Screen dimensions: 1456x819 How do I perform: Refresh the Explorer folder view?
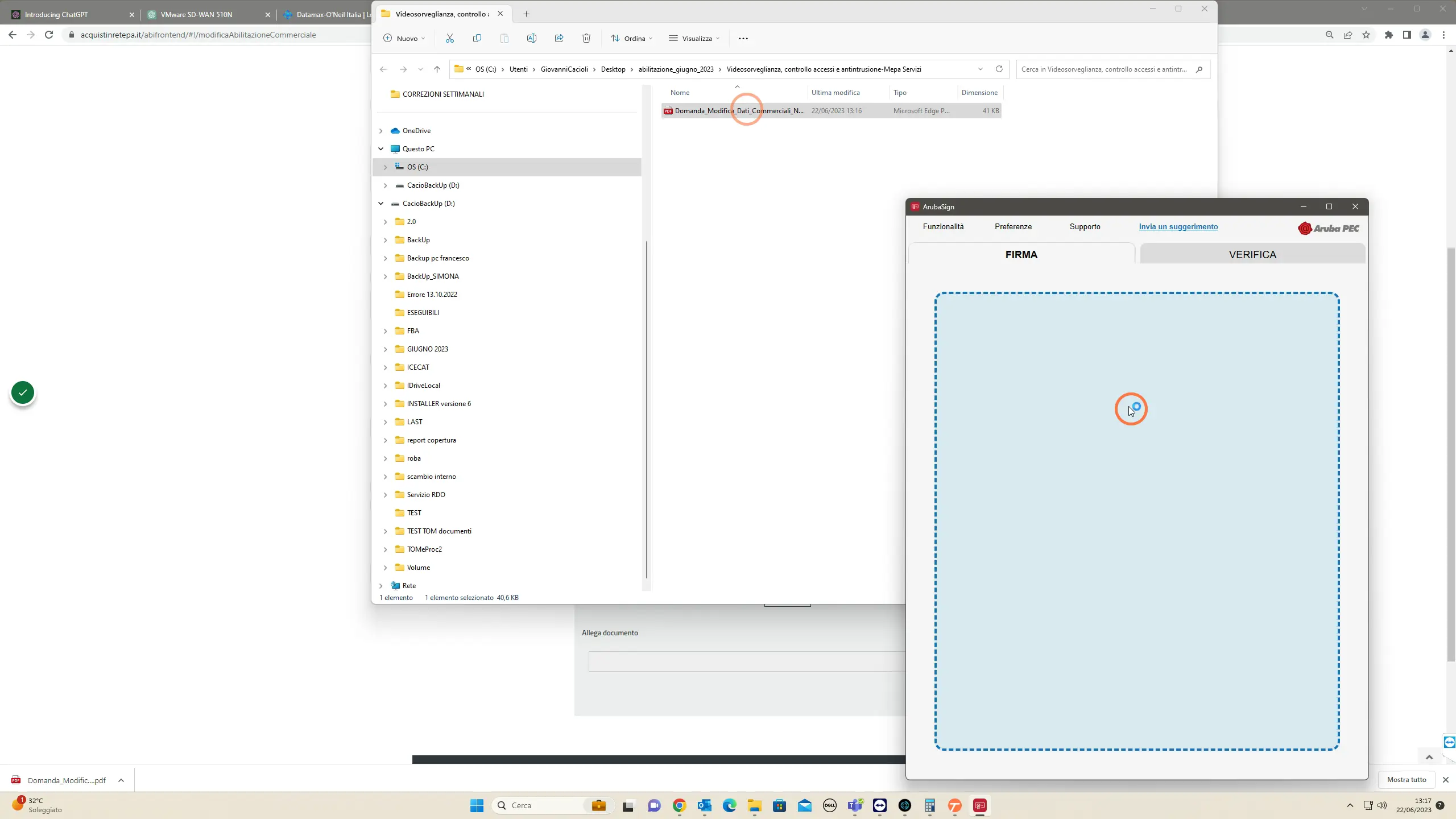tap(999, 69)
